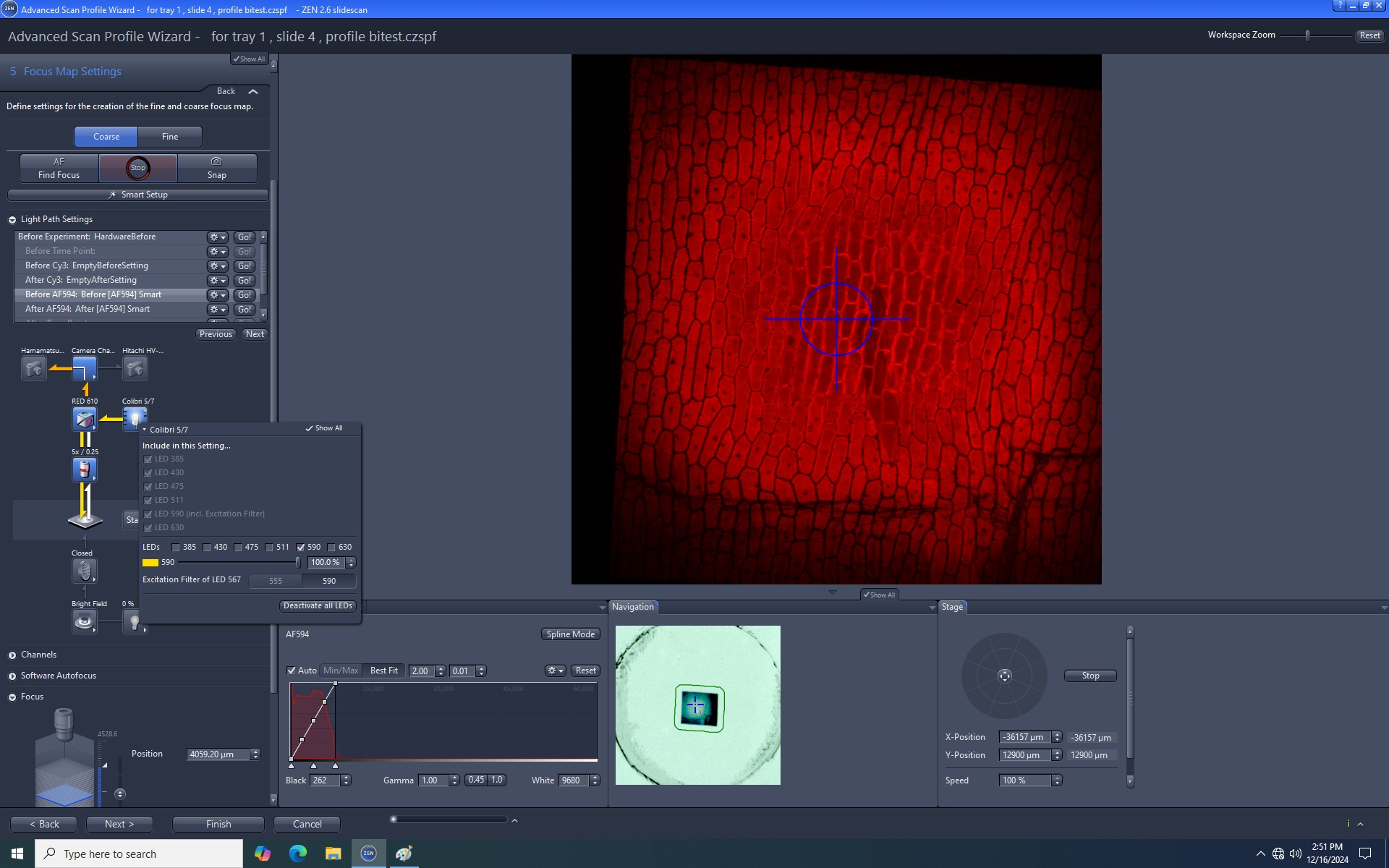Switch to Fine focus map tab
Viewport: 1389px width, 868px height.
pyautogui.click(x=170, y=137)
